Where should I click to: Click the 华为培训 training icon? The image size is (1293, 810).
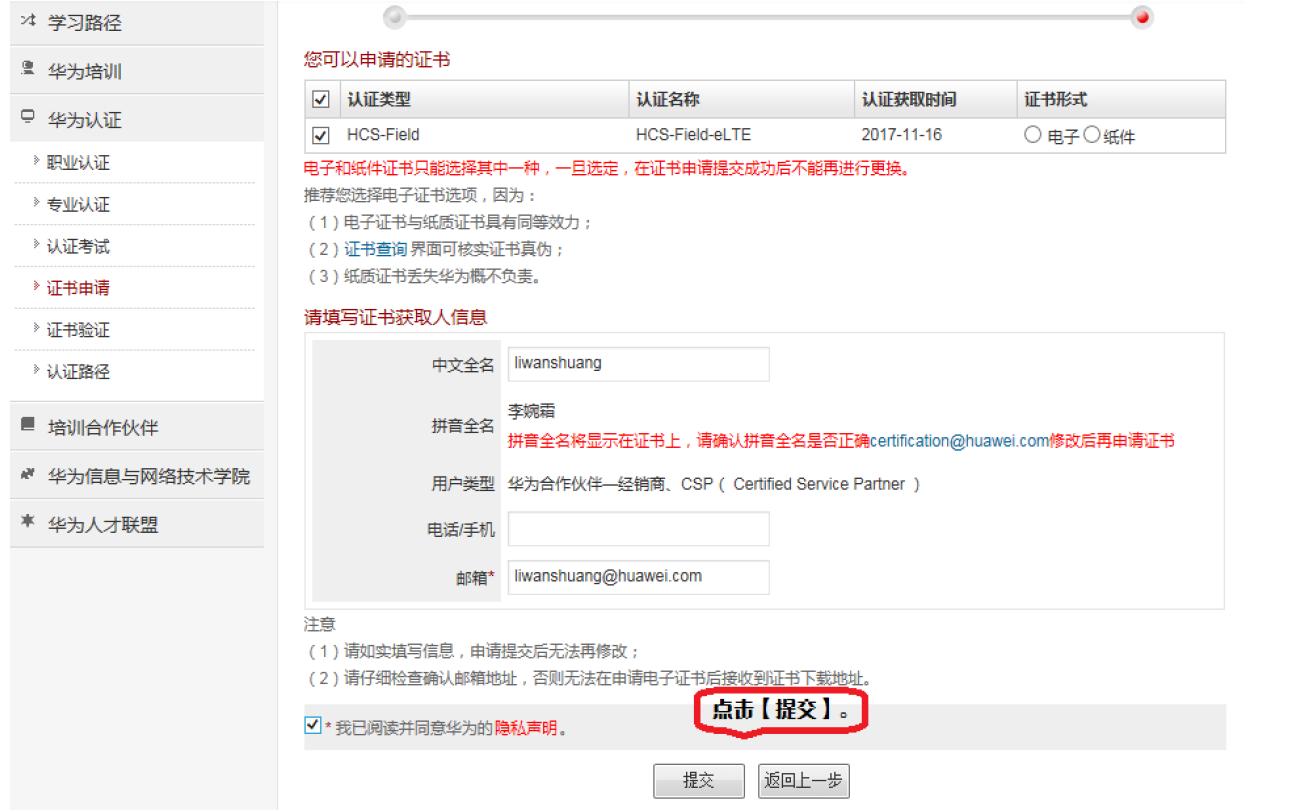click(27, 69)
